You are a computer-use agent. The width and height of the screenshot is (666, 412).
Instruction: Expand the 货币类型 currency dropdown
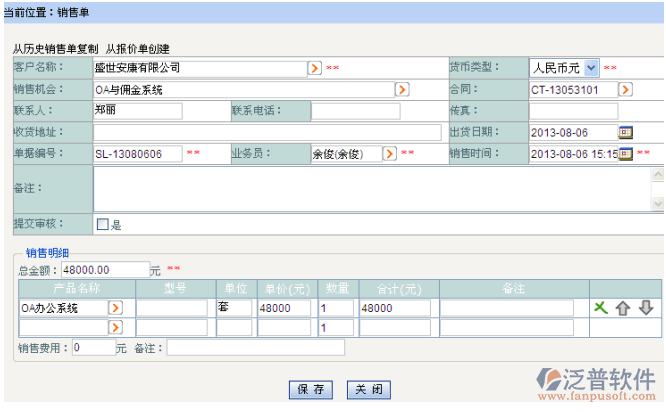click(590, 68)
